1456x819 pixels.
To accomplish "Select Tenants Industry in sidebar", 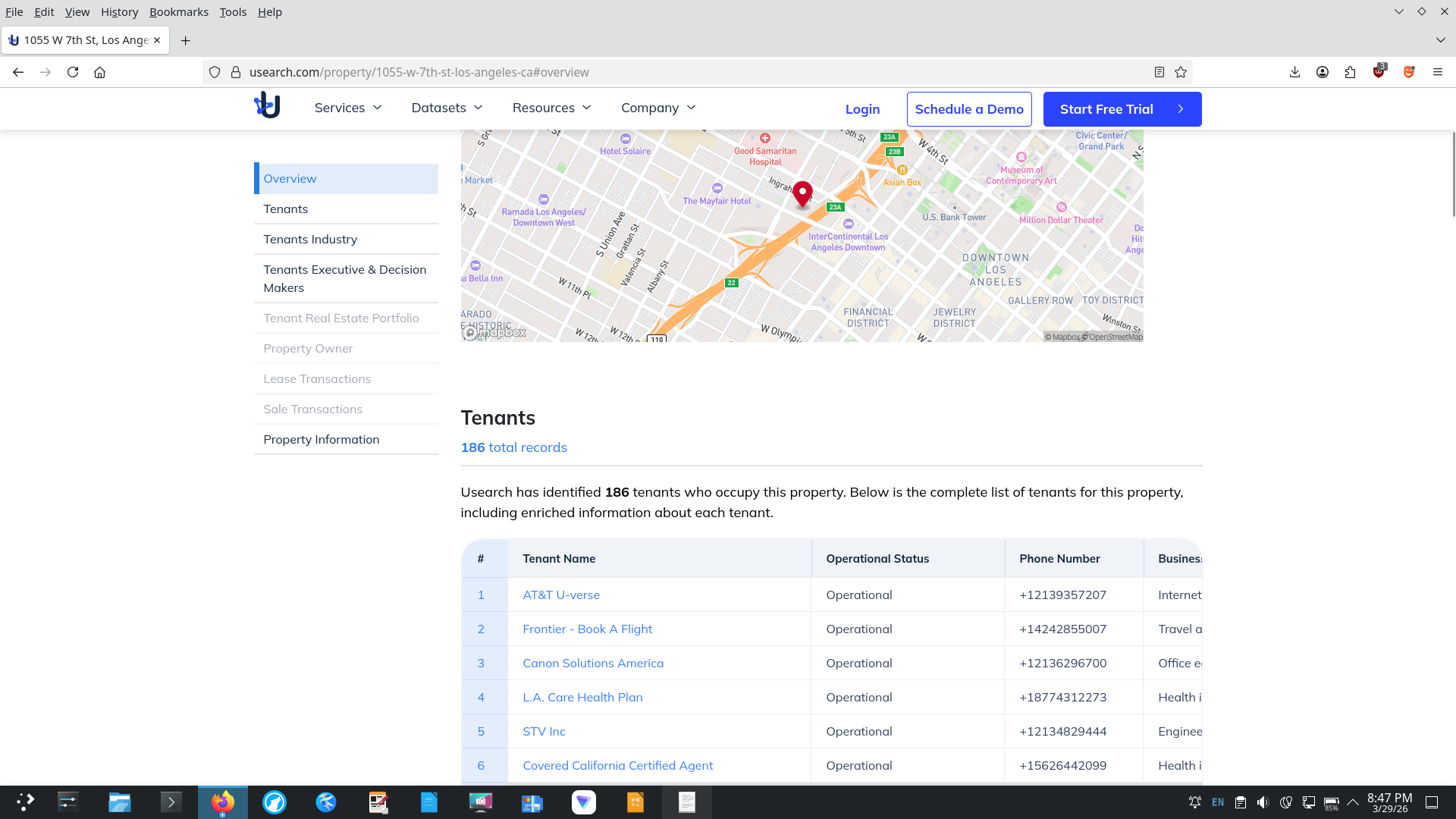I will click(310, 239).
